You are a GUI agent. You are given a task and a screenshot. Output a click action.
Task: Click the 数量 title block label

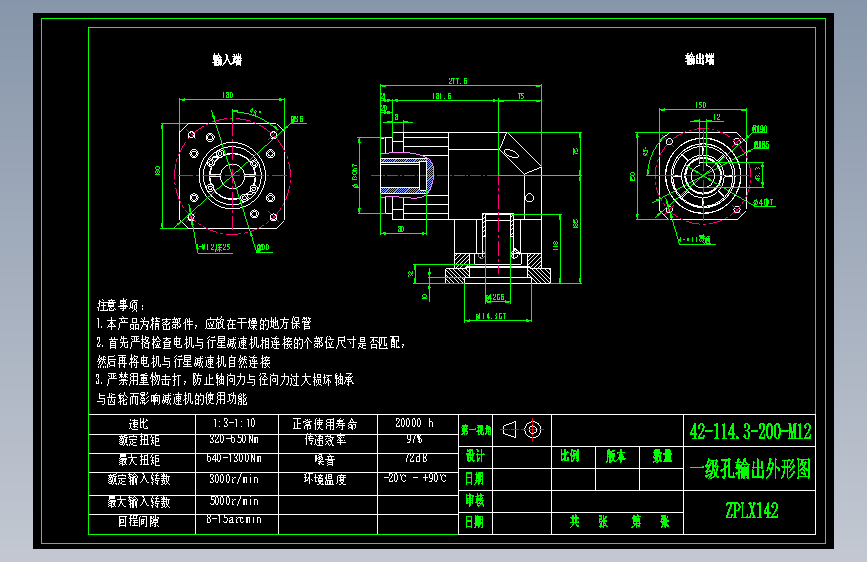(662, 456)
